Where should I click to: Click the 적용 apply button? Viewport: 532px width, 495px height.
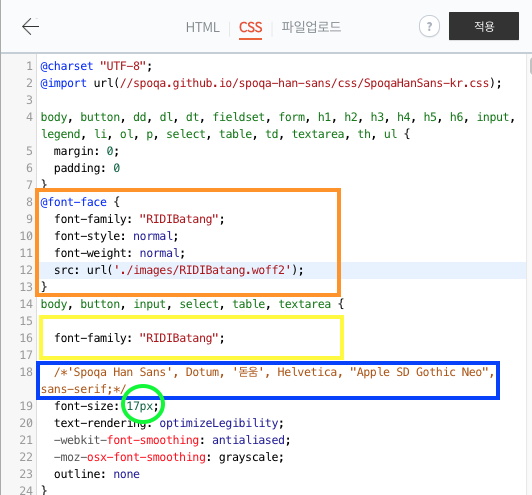pos(484,26)
